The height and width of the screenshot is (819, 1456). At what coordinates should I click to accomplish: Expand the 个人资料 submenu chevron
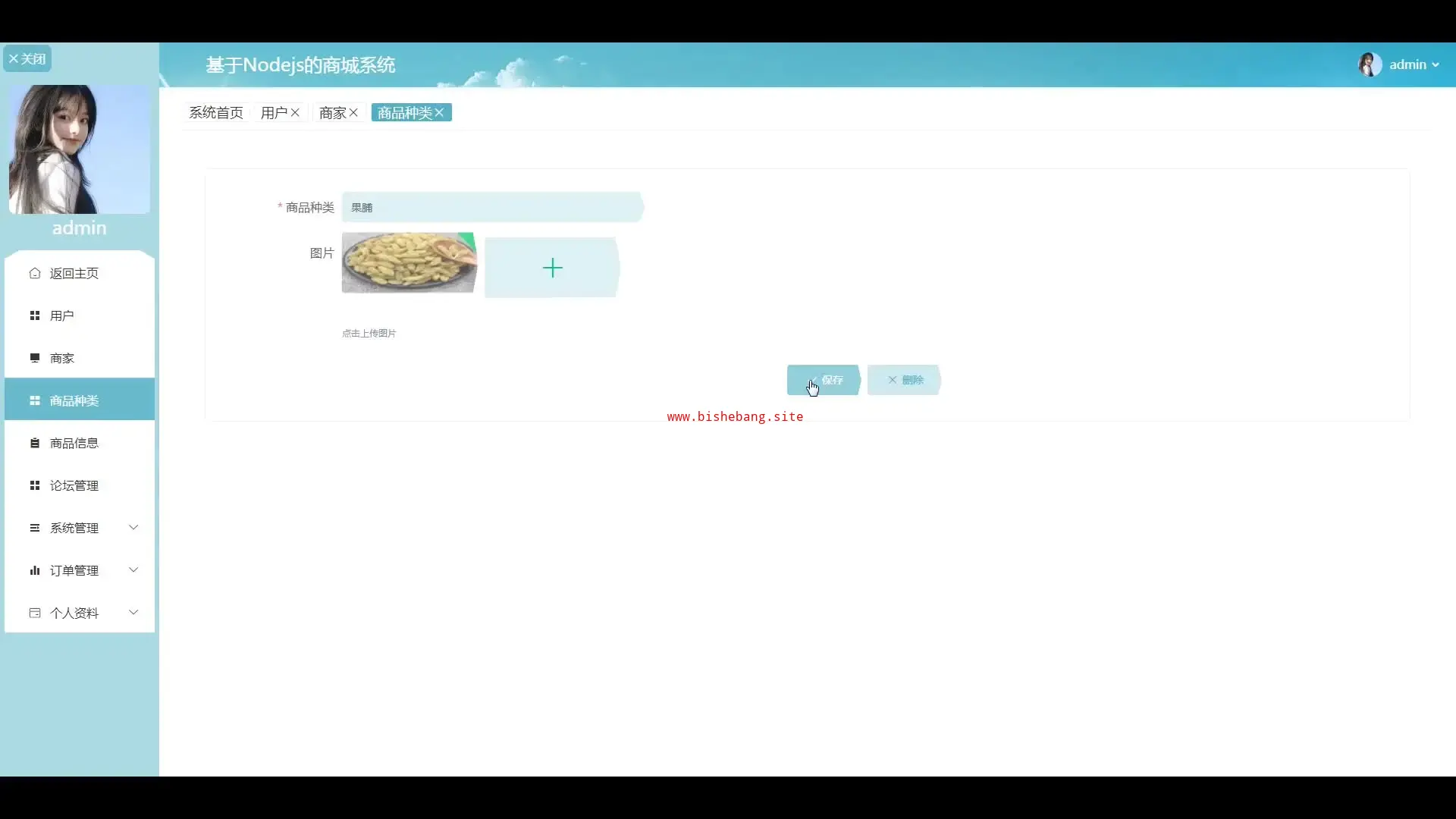pos(133,612)
